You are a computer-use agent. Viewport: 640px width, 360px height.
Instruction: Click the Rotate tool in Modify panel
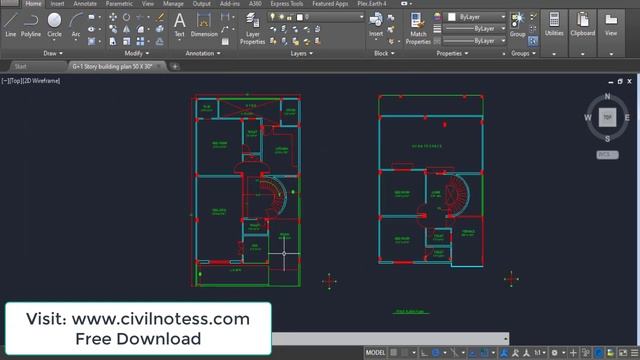tap(127, 17)
